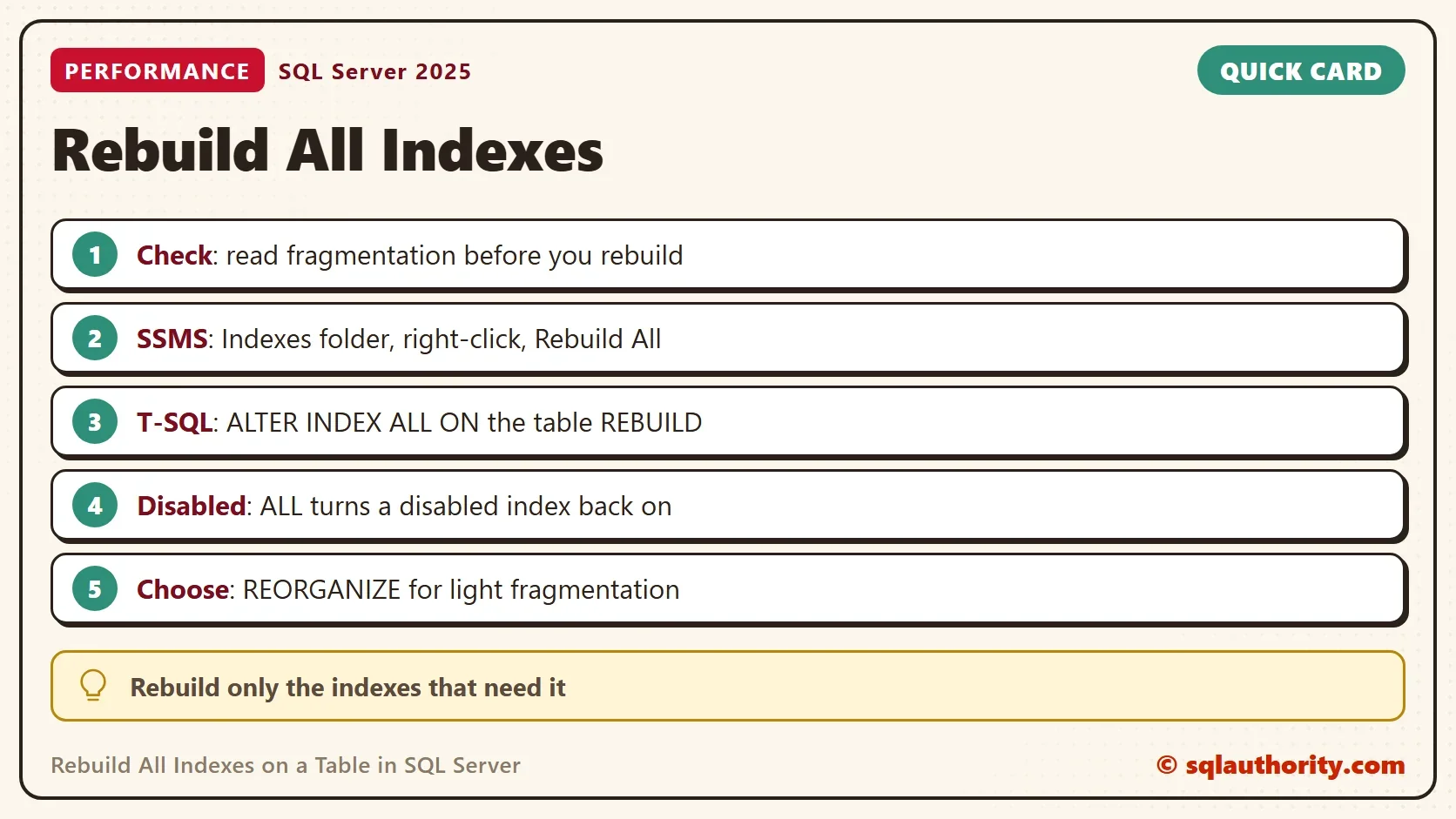This screenshot has height=819, width=1456.
Task: Select the 'T-SQL: ALTER INDEX ALL' row
Action: pyautogui.click(x=729, y=422)
